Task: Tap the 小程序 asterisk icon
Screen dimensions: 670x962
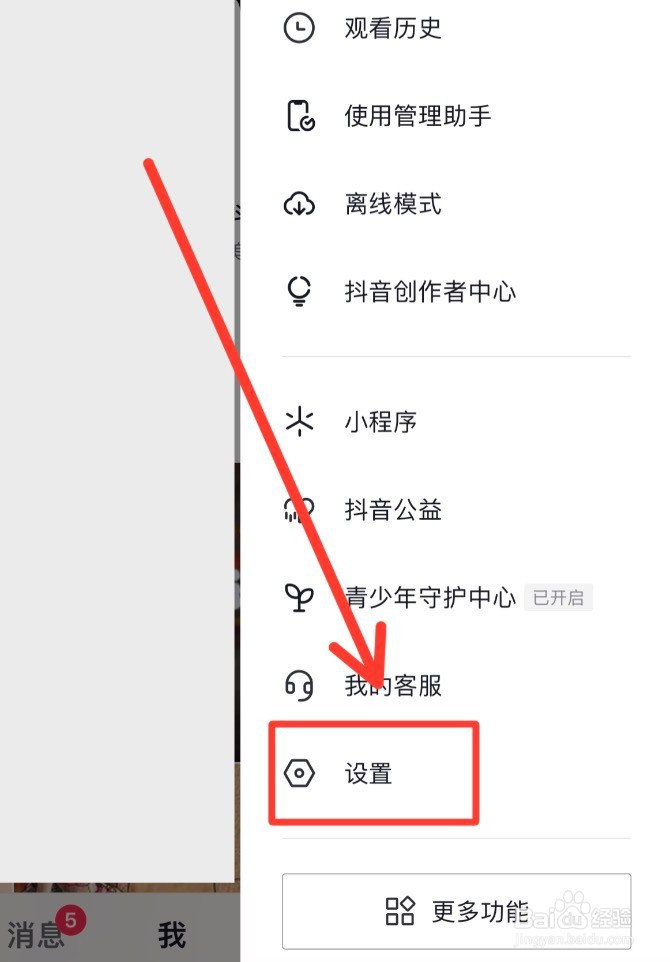Action: coord(299,421)
